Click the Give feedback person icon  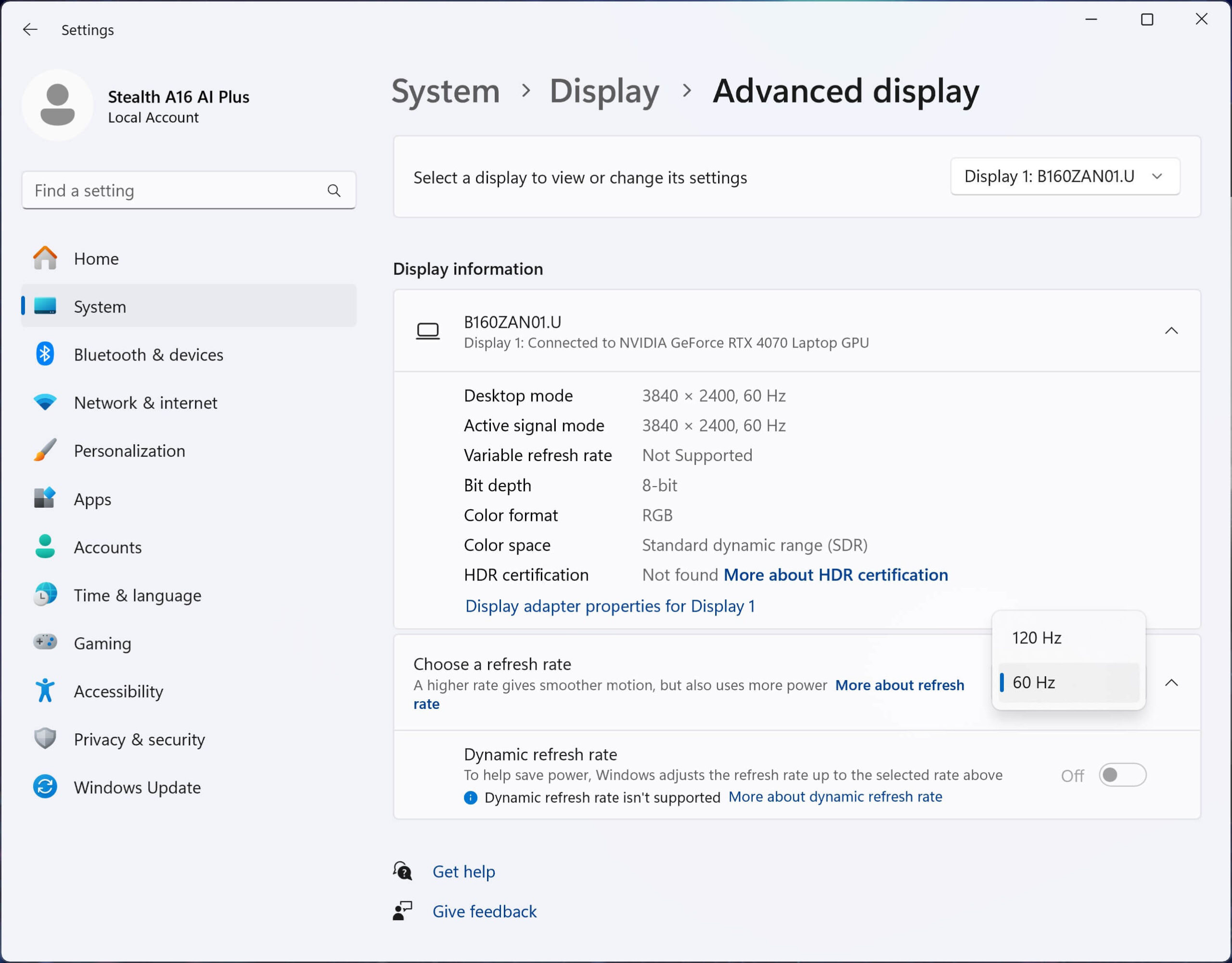(x=403, y=911)
